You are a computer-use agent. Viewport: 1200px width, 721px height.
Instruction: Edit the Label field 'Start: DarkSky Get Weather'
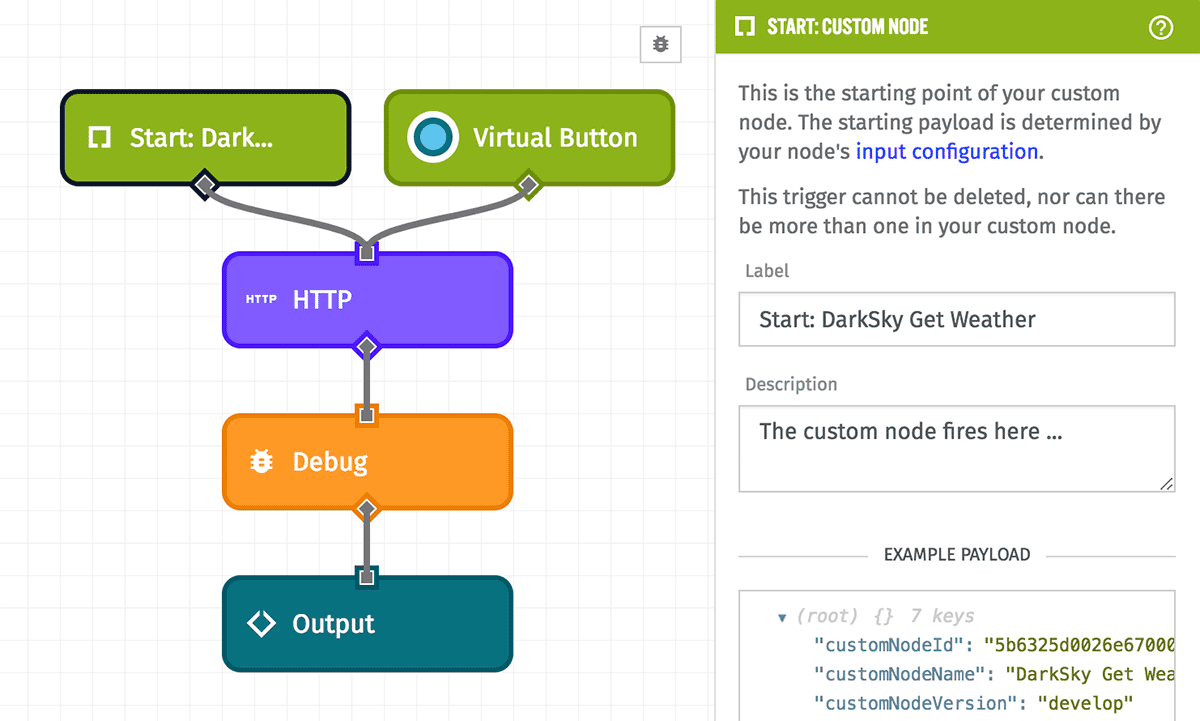point(956,320)
